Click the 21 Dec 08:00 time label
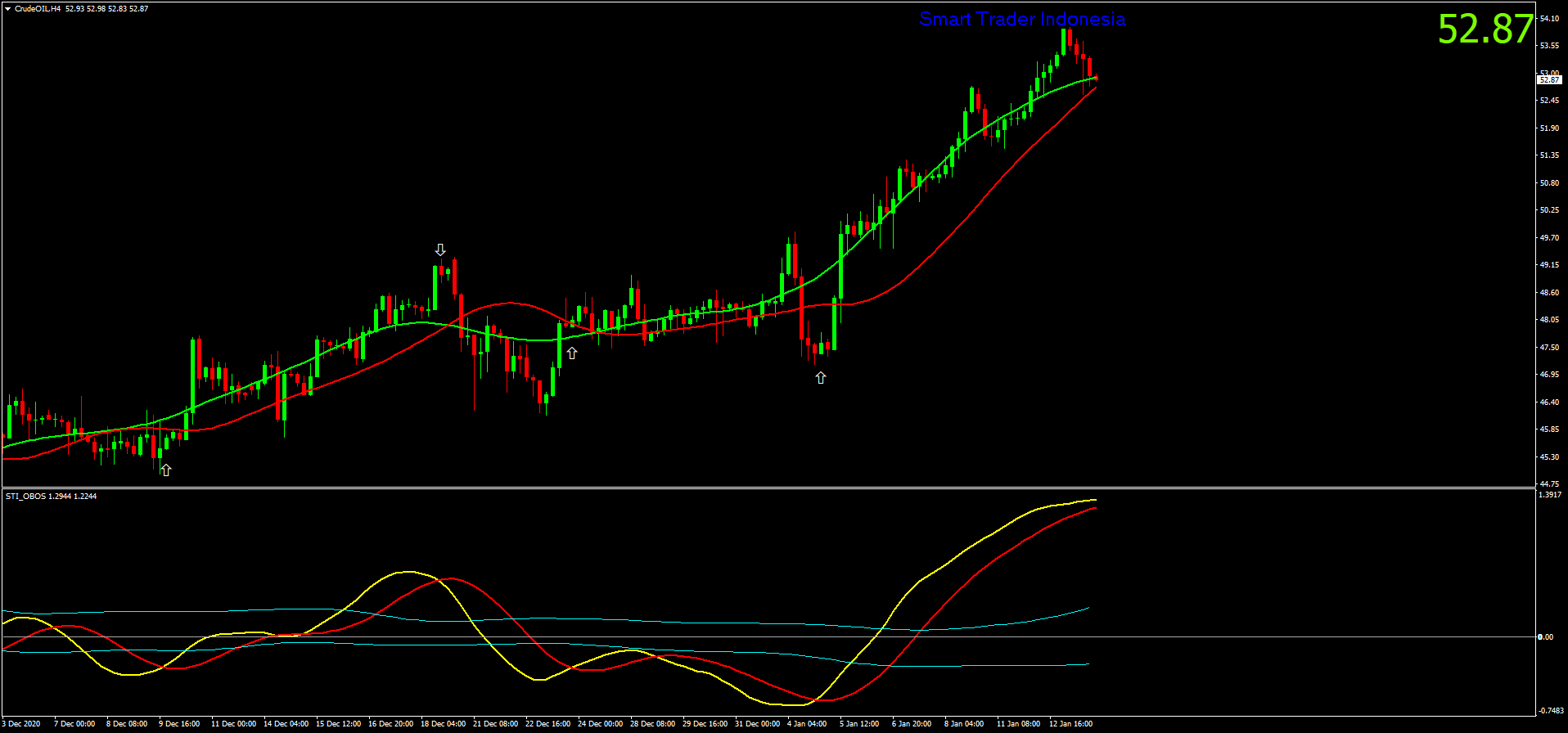Screen dimensions: 1568x733 point(495,724)
